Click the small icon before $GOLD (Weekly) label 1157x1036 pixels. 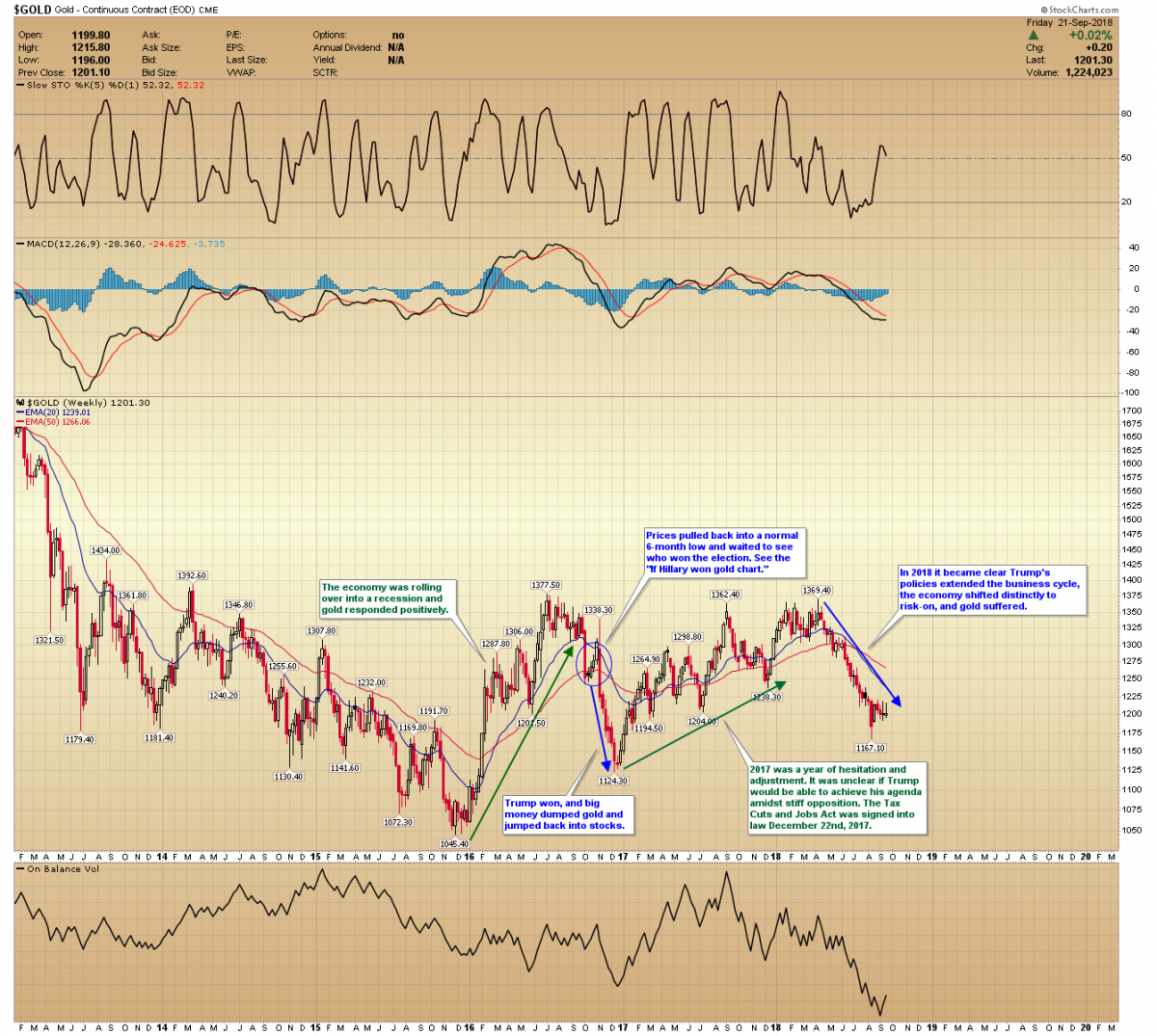(19, 403)
